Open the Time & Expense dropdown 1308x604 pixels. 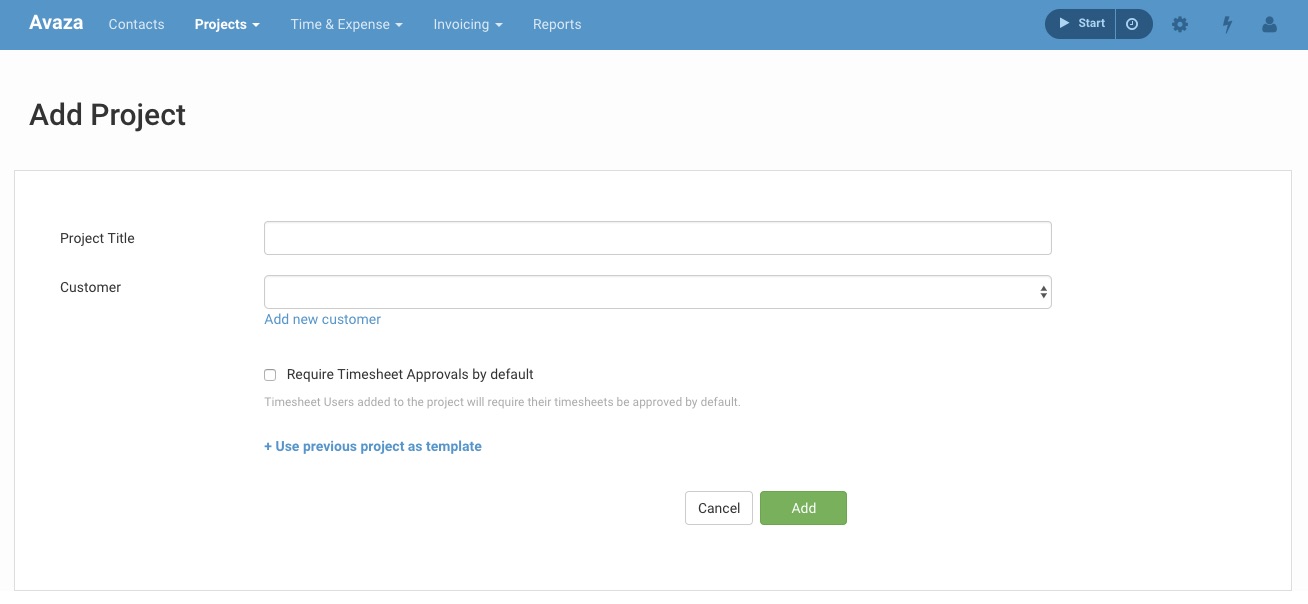[346, 24]
